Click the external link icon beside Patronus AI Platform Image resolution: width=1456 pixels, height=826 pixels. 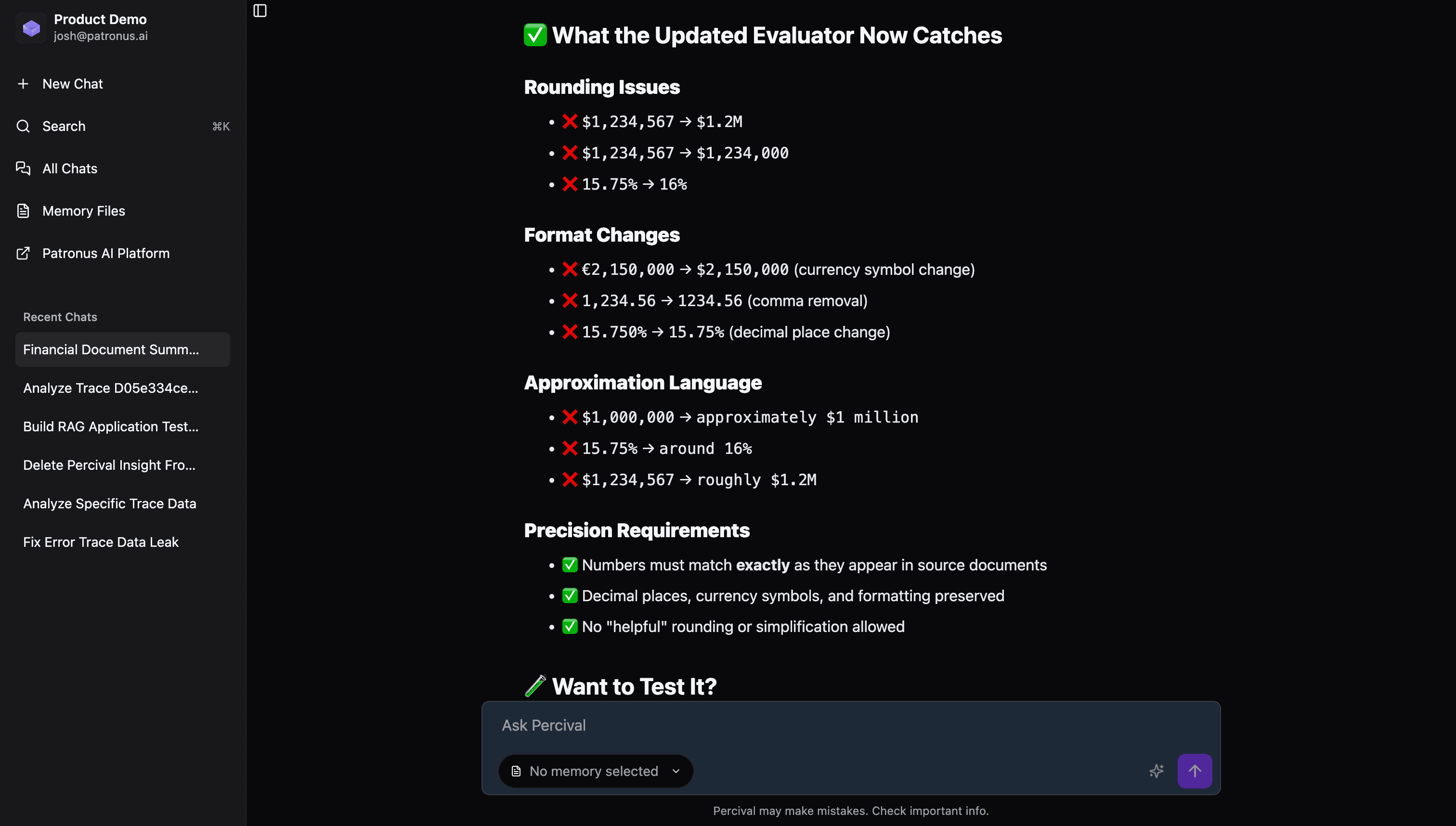(23, 254)
